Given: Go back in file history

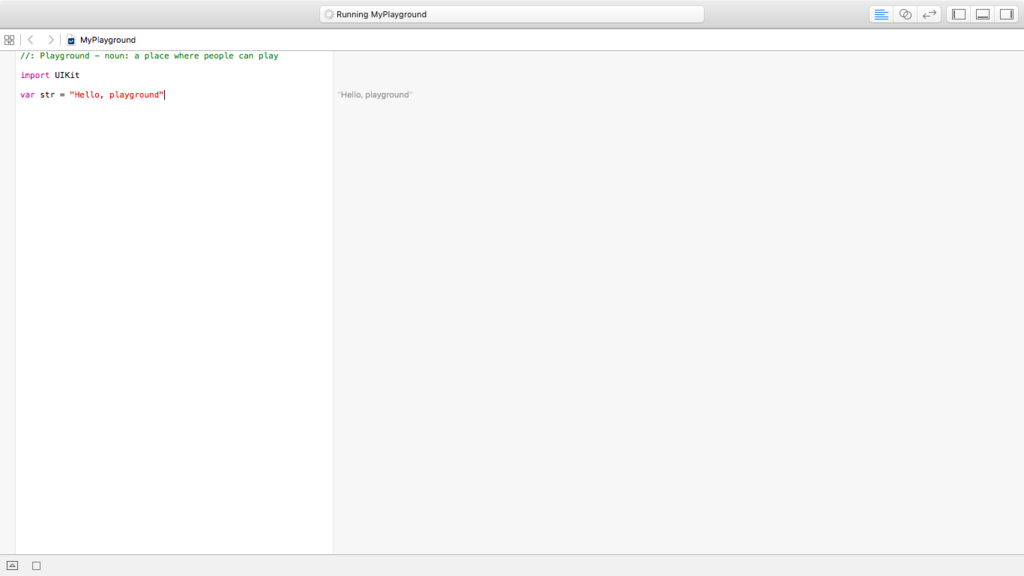Looking at the screenshot, I should click(x=31, y=40).
